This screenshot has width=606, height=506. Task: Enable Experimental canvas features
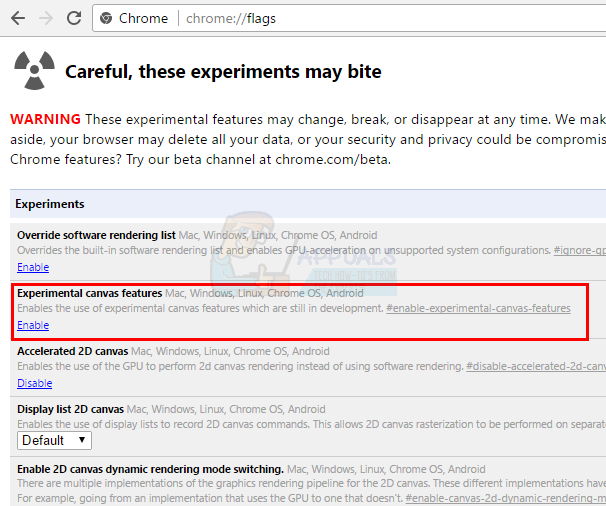[x=33, y=325]
